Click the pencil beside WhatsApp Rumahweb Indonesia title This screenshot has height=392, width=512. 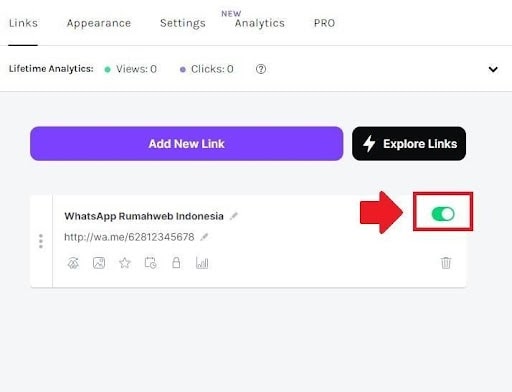click(234, 216)
